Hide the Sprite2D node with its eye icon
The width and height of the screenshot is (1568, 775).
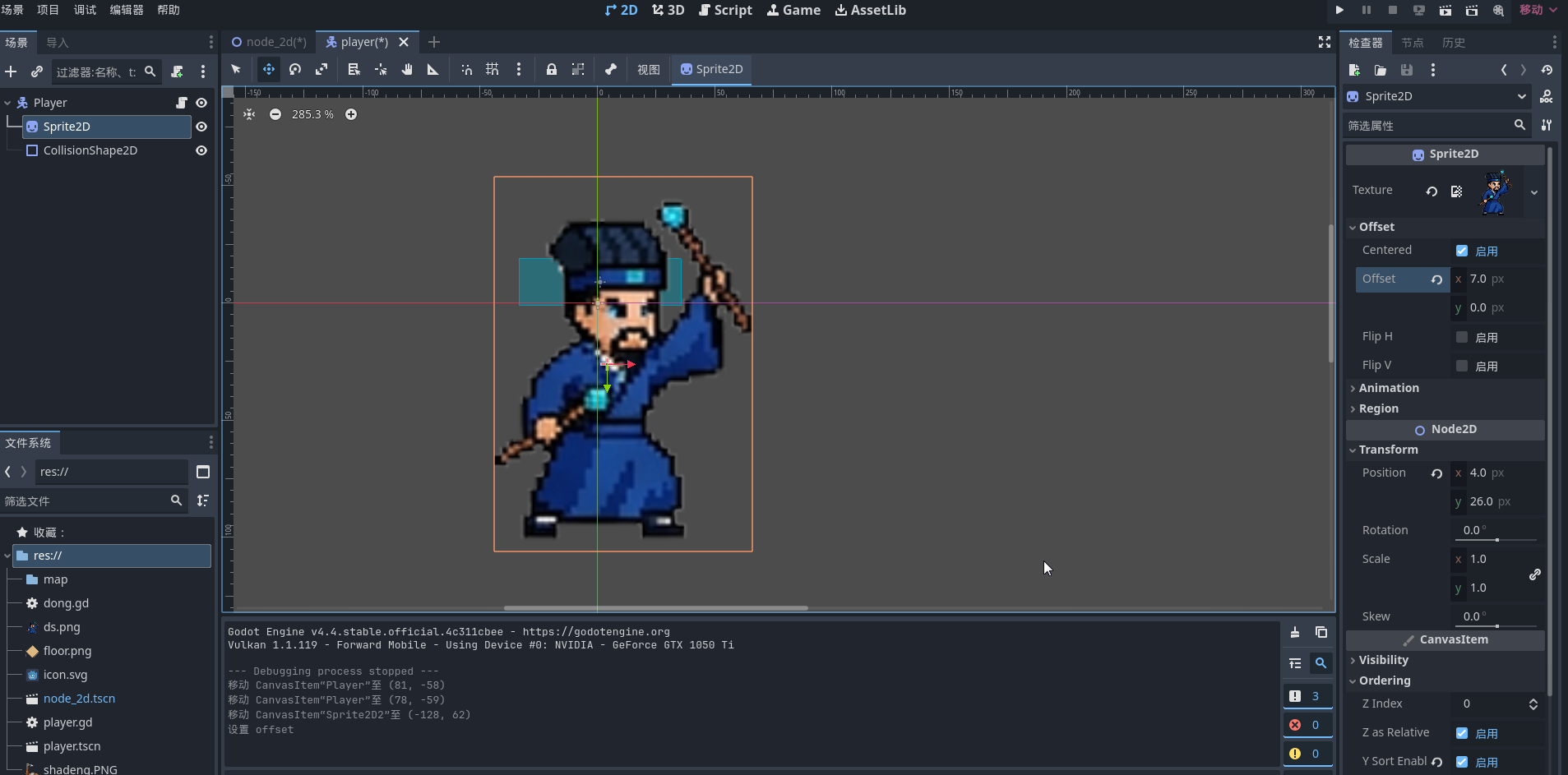click(201, 127)
